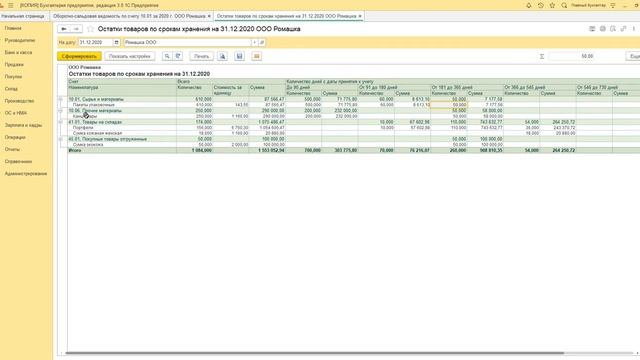The image size is (640, 360).
Task: Select highlighted cell 50,000 in Пакеты row
Action: (449, 105)
